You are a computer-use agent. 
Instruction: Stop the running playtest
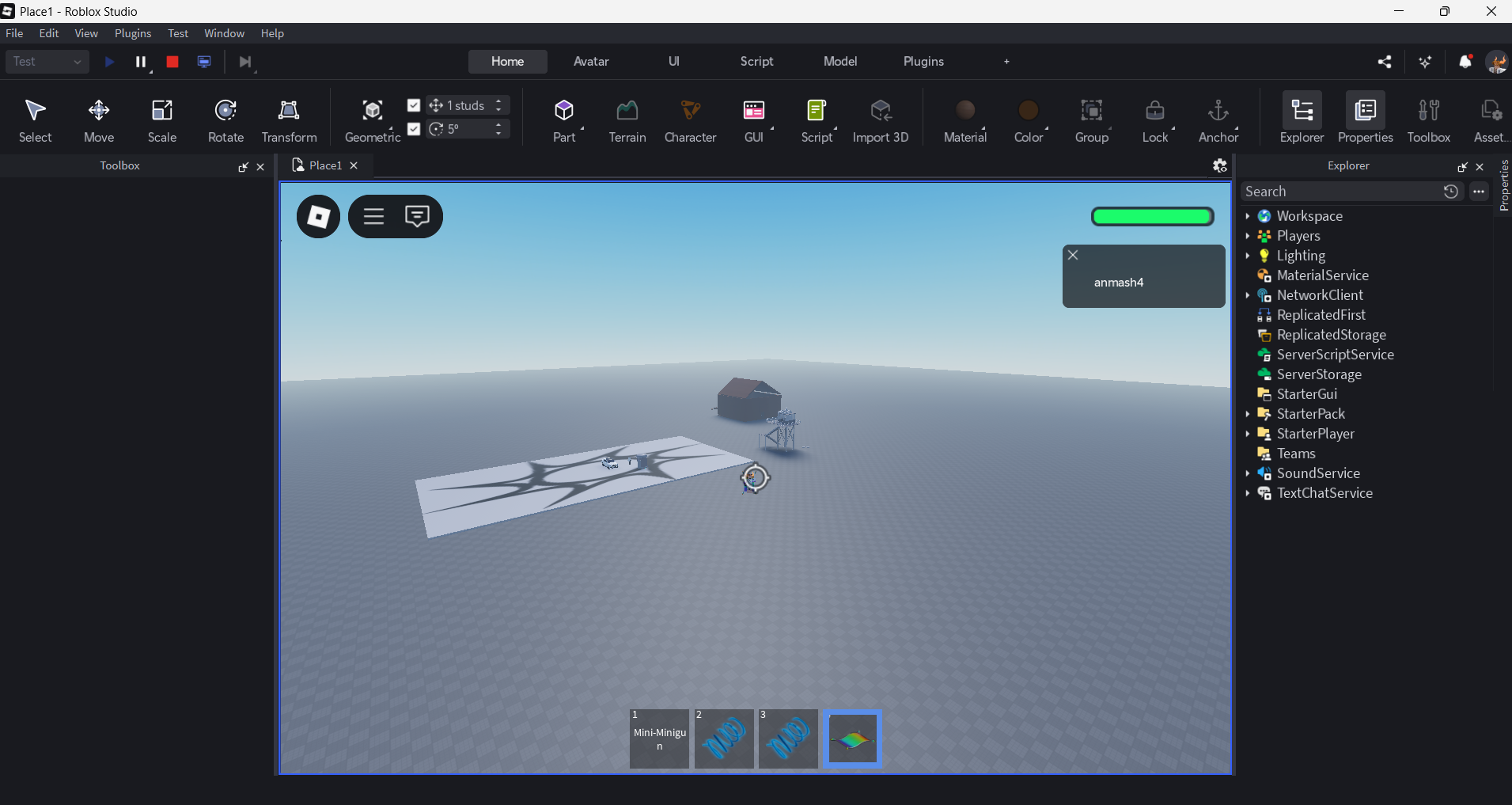(172, 62)
